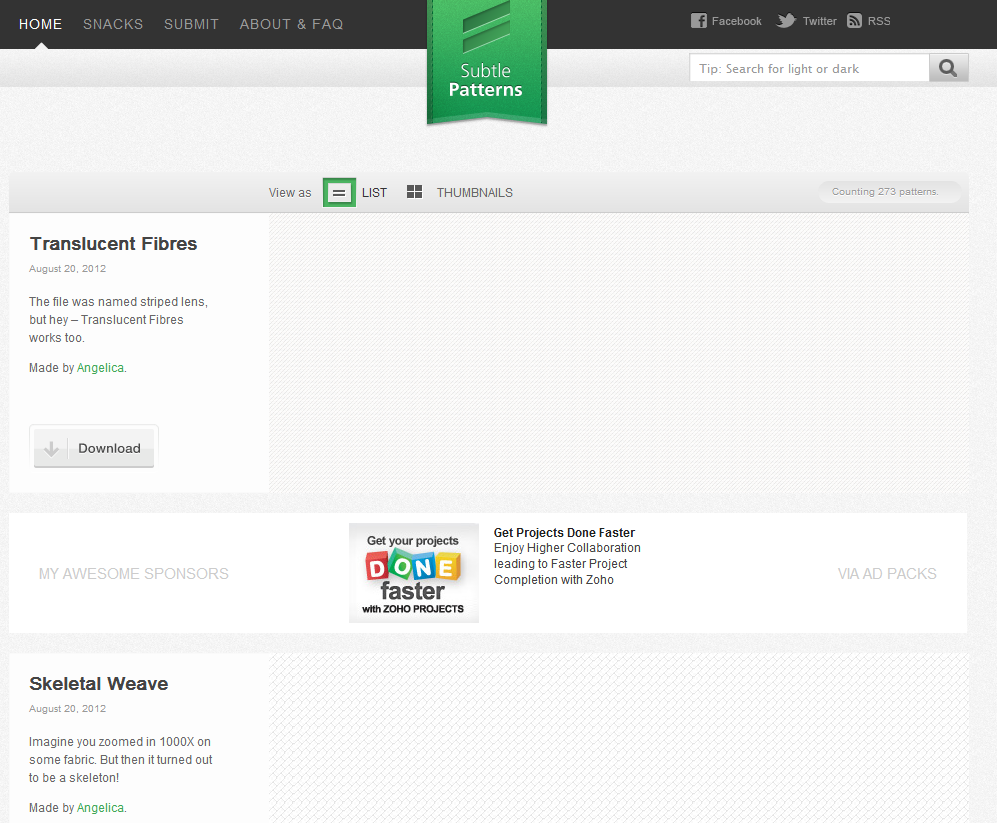
Task: Click the Facebook text link
Action: [736, 21]
